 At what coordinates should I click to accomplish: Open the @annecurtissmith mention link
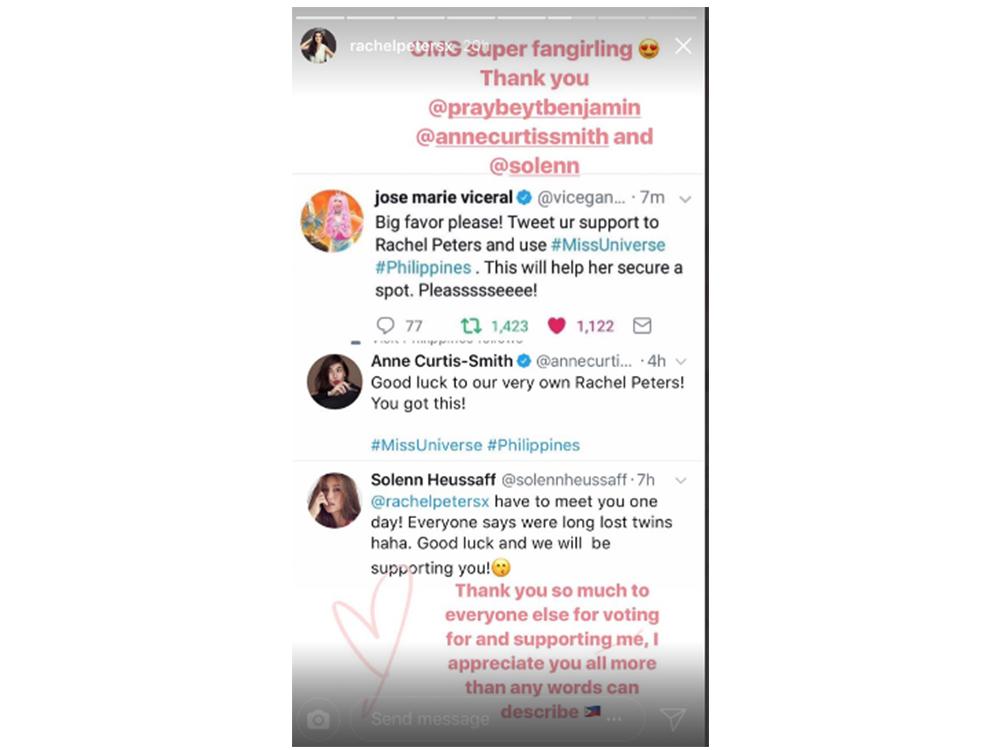tap(512, 136)
